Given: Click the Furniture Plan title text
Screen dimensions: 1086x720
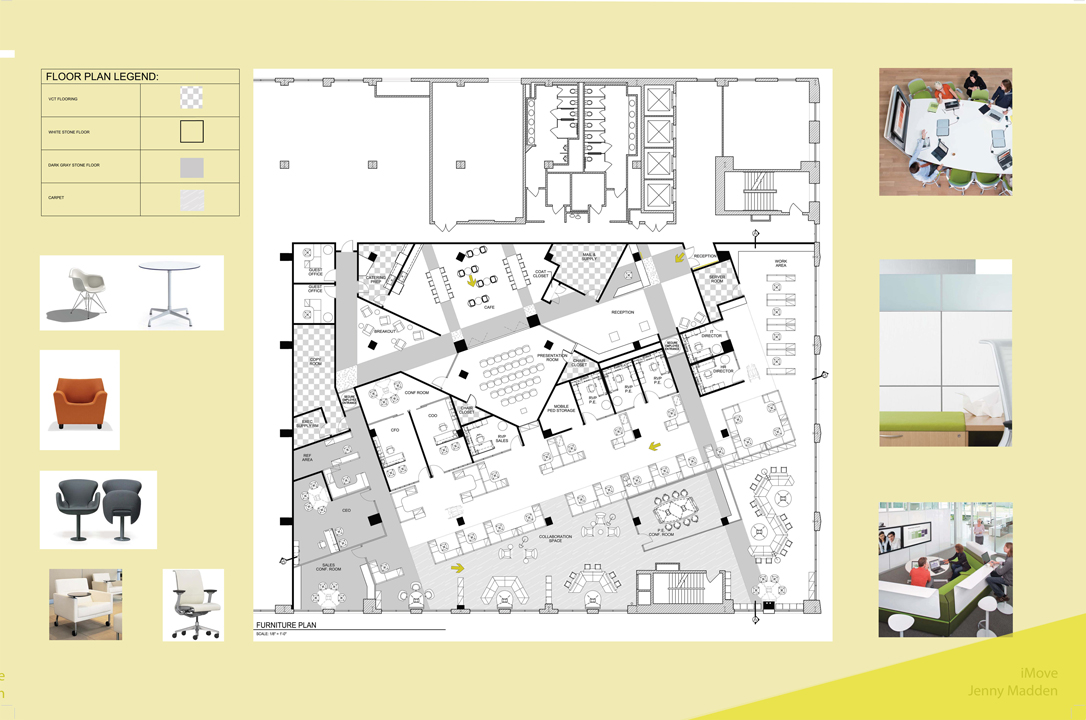Looking at the screenshot, I should 285,624.
